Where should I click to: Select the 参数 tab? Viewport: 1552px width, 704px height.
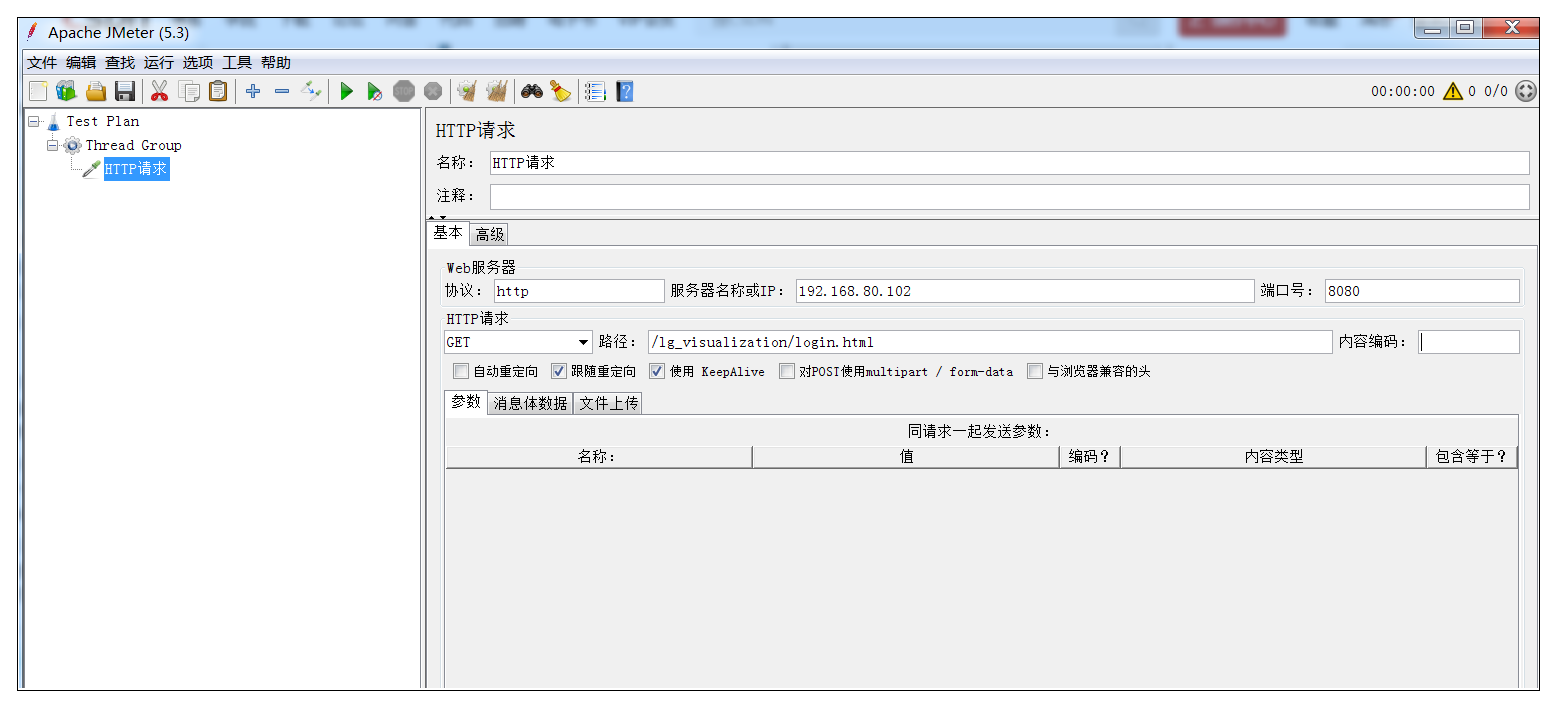(x=466, y=402)
